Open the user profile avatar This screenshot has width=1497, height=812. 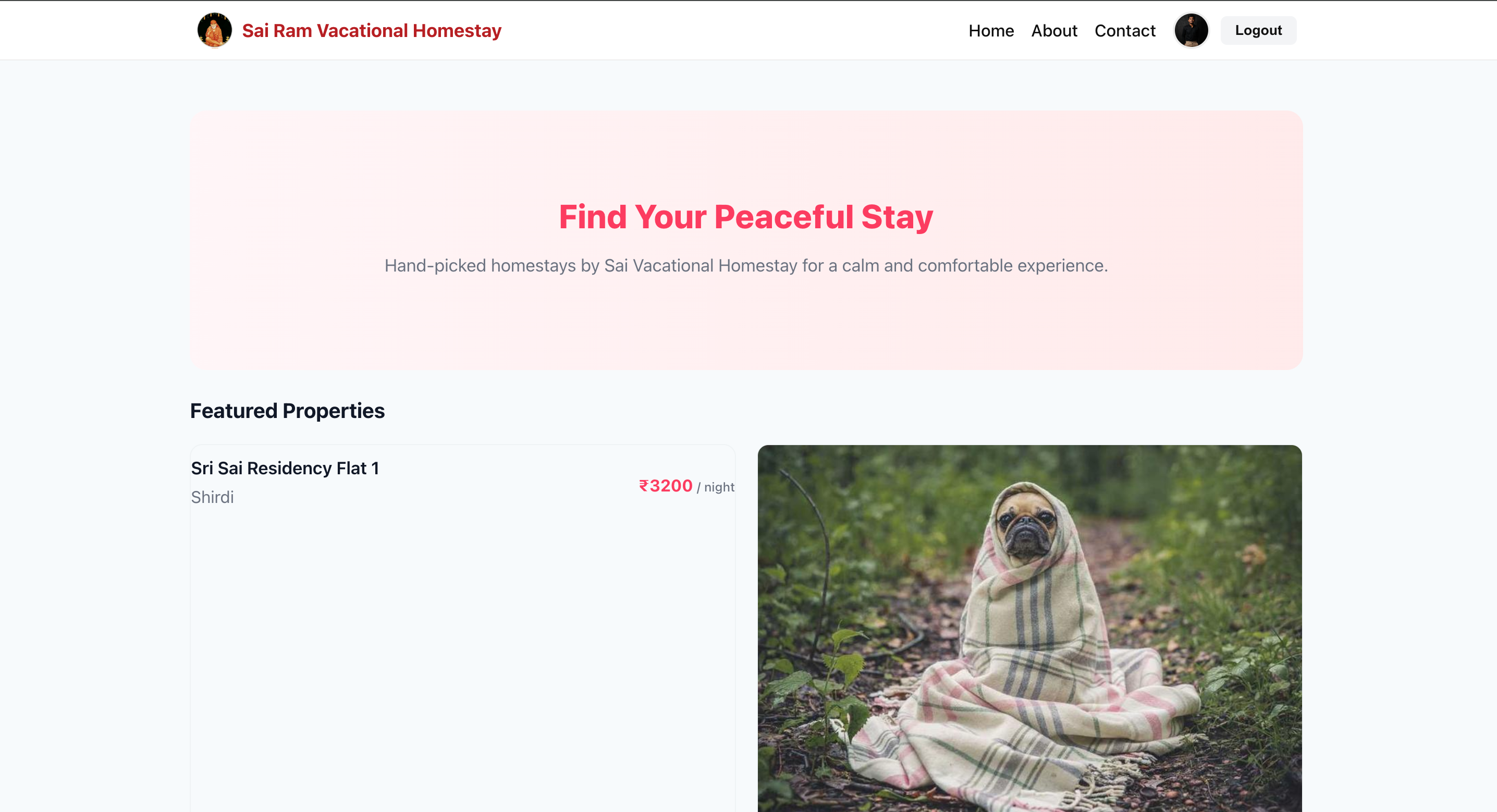coord(1191,30)
